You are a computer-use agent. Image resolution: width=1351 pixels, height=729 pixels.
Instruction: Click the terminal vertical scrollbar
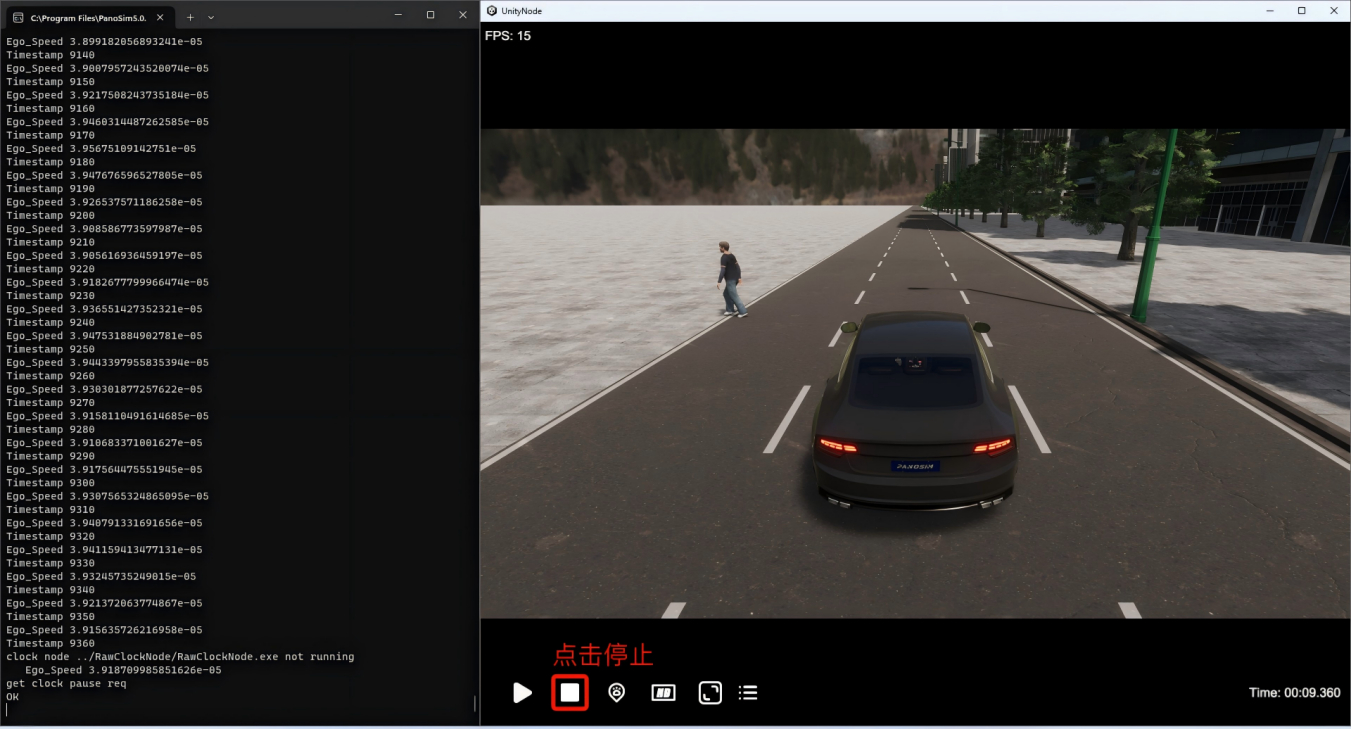coord(474,703)
